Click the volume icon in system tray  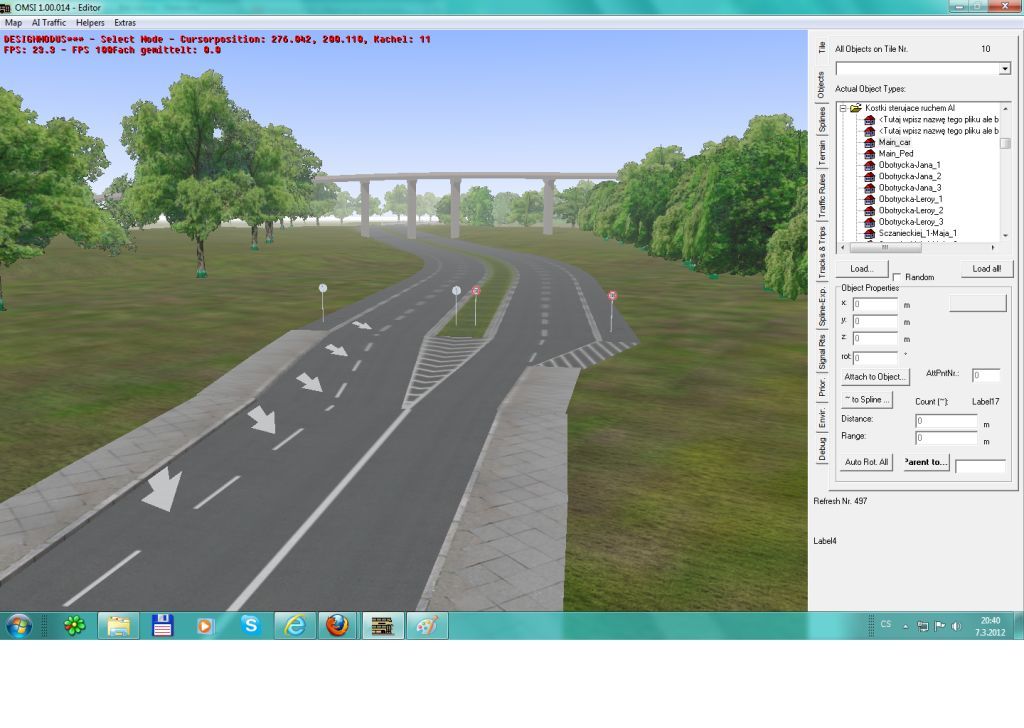coord(956,626)
